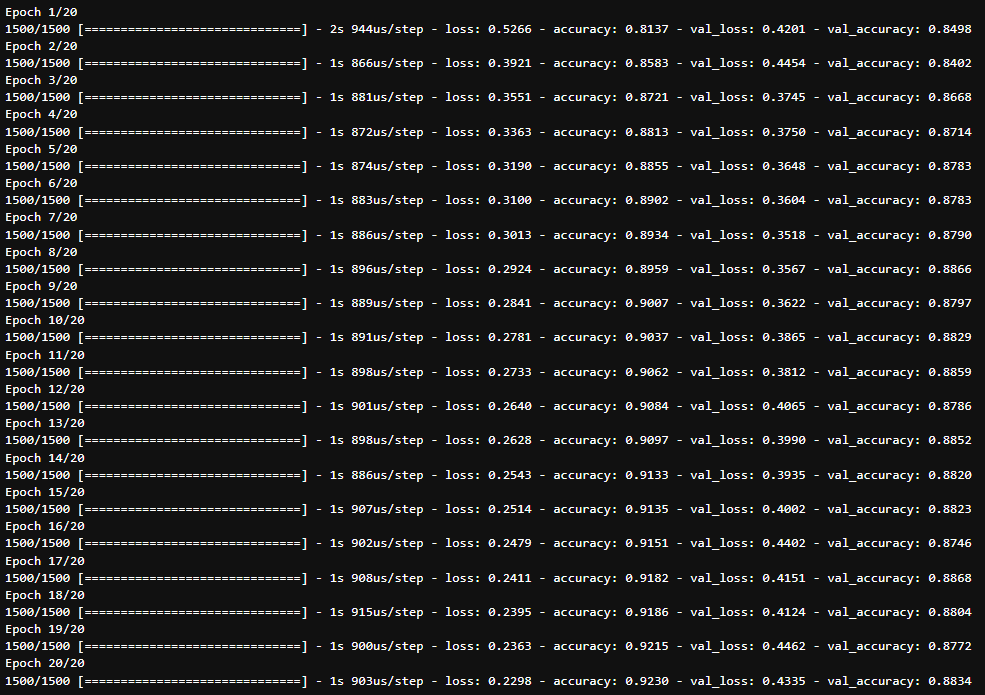Image resolution: width=985 pixels, height=695 pixels.
Task: Click the loss value 0.2733
Action: pos(509,372)
